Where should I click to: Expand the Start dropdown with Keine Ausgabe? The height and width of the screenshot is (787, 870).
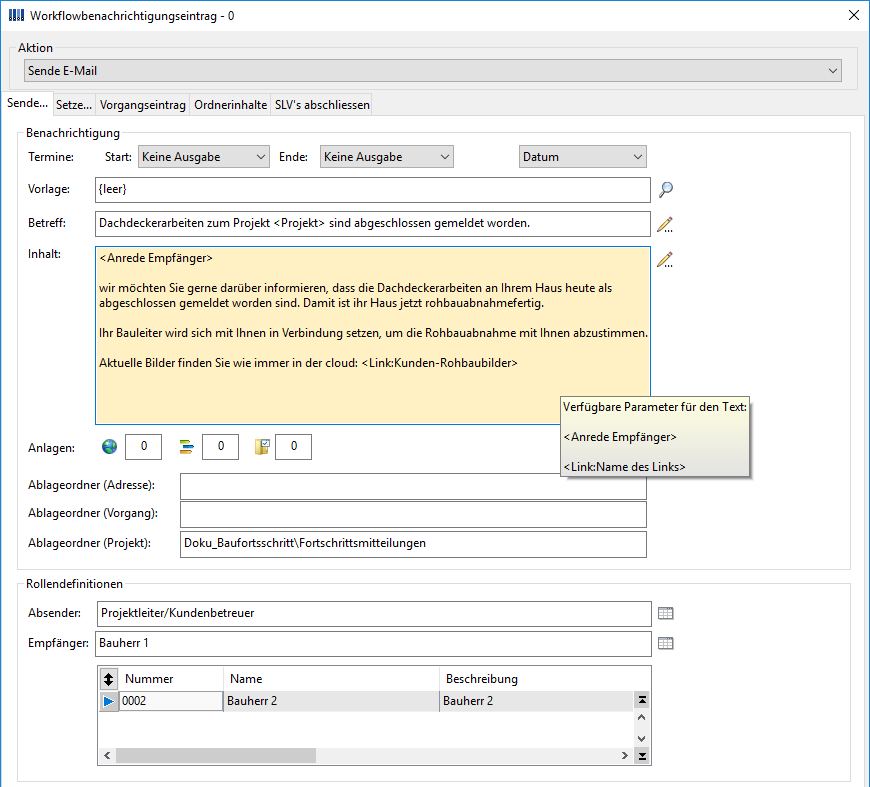pos(204,157)
